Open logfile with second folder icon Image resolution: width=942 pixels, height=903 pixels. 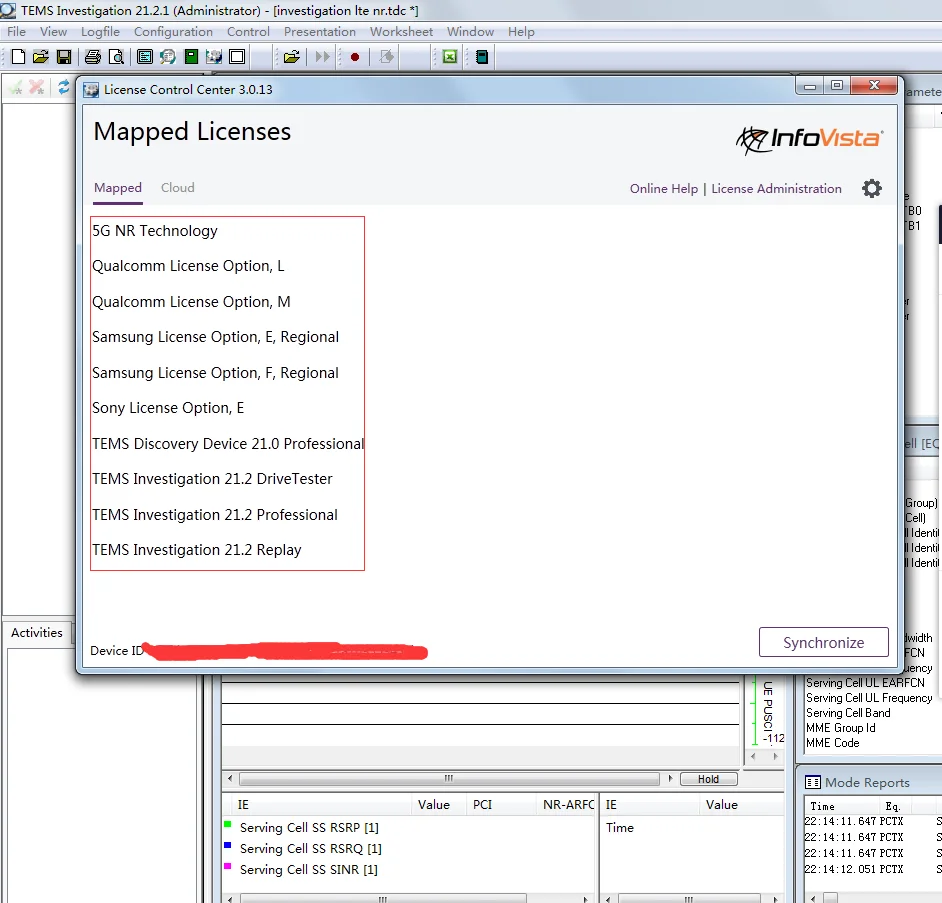click(x=291, y=57)
